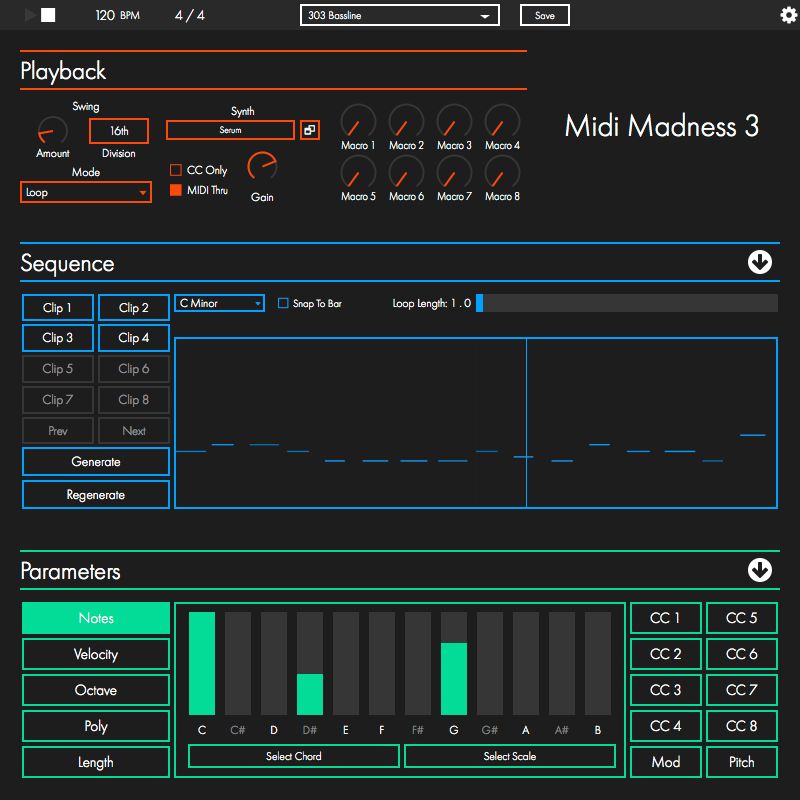This screenshot has height=800, width=800.
Task: Save the current preset
Action: coord(544,15)
